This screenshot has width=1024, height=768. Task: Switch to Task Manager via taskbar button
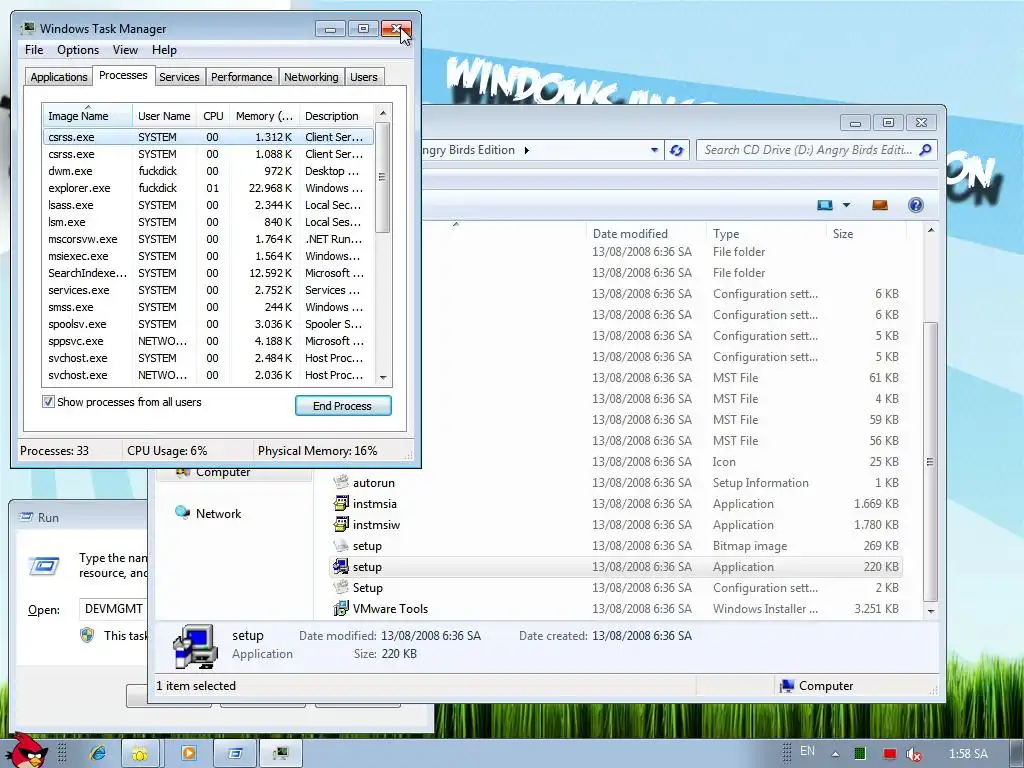[281, 753]
